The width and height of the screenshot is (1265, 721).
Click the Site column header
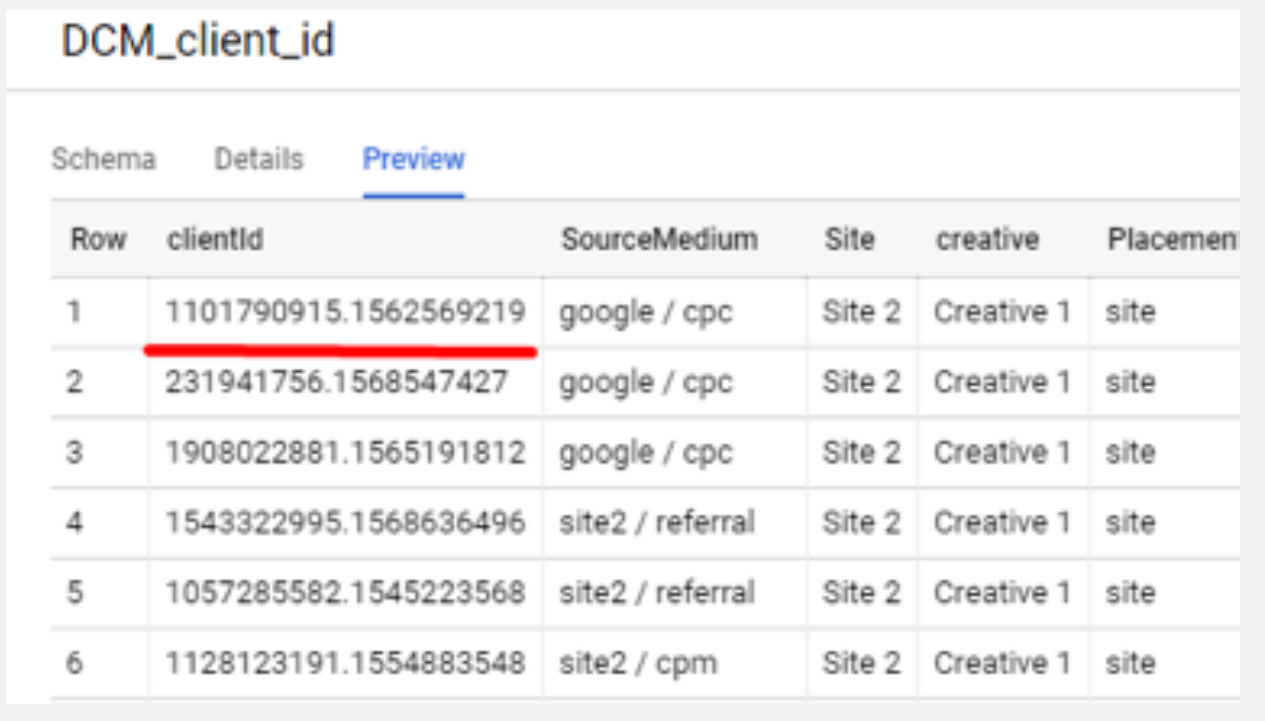click(x=849, y=240)
